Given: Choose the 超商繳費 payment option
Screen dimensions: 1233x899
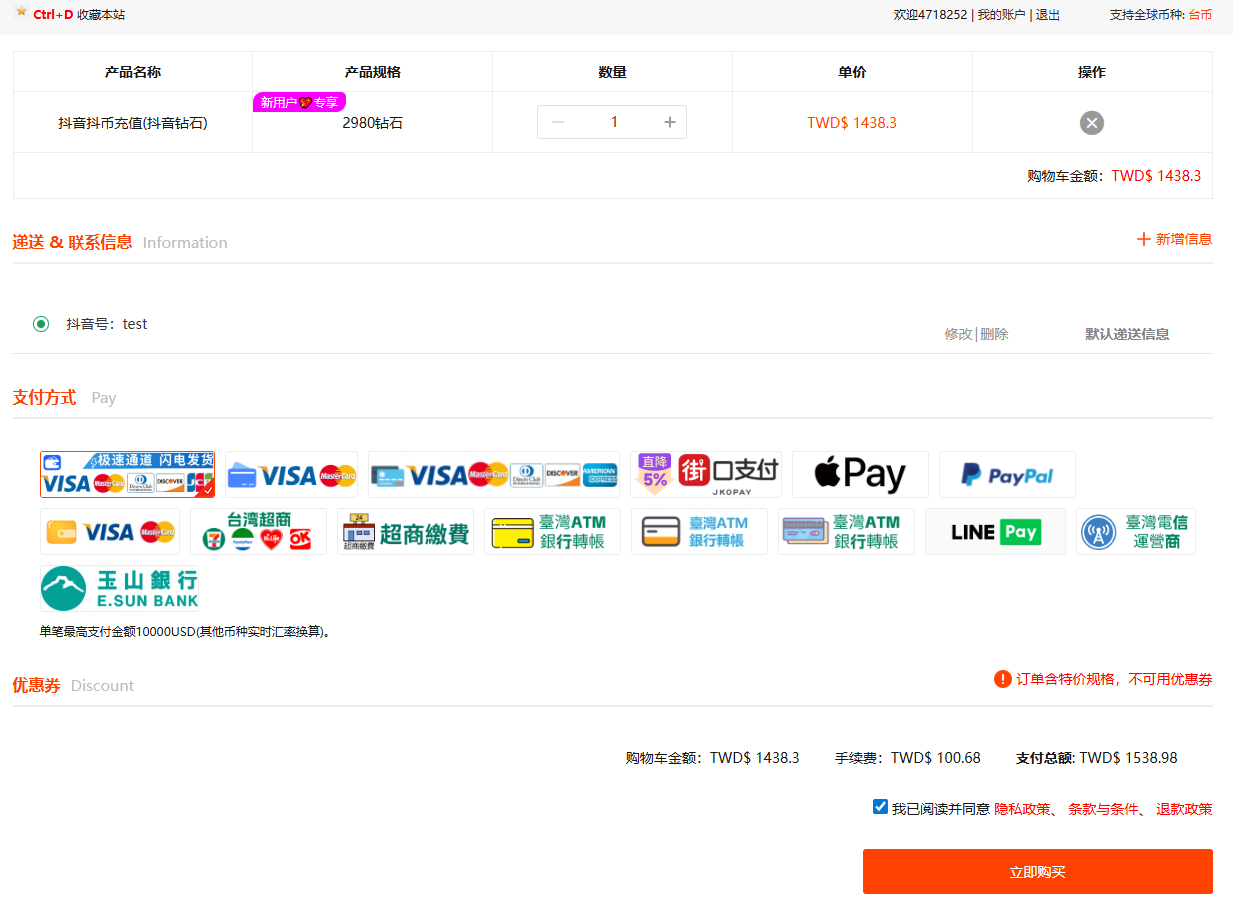Looking at the screenshot, I should (405, 531).
